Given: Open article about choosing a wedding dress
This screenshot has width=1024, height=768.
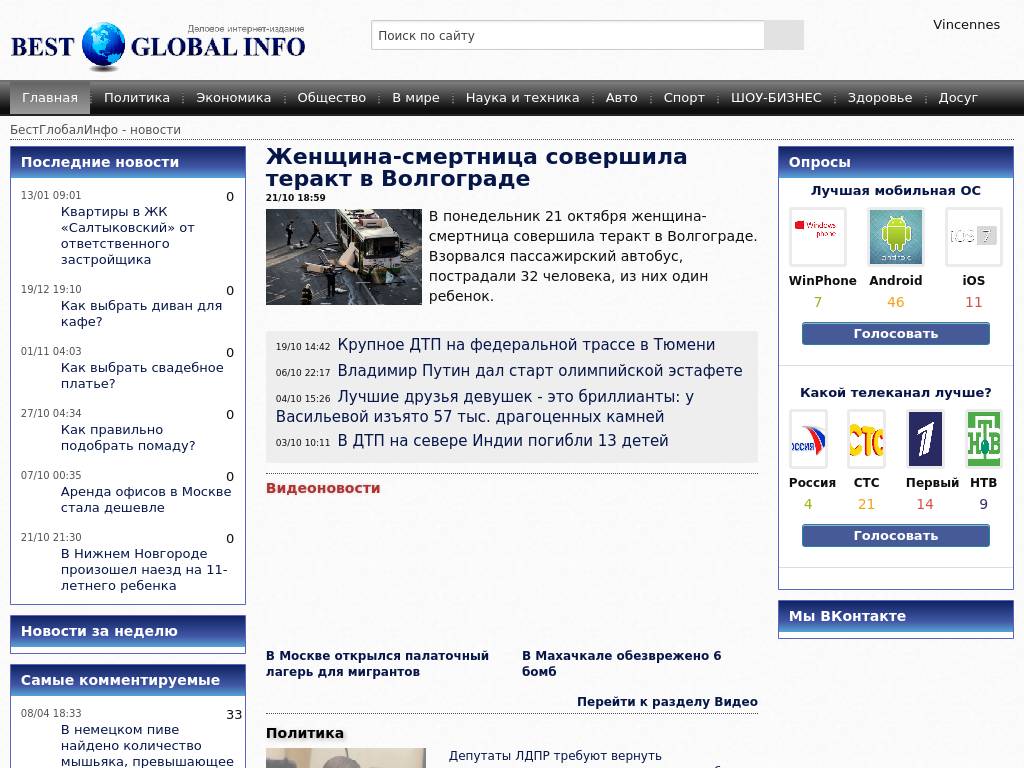Looking at the screenshot, I should pos(142,376).
